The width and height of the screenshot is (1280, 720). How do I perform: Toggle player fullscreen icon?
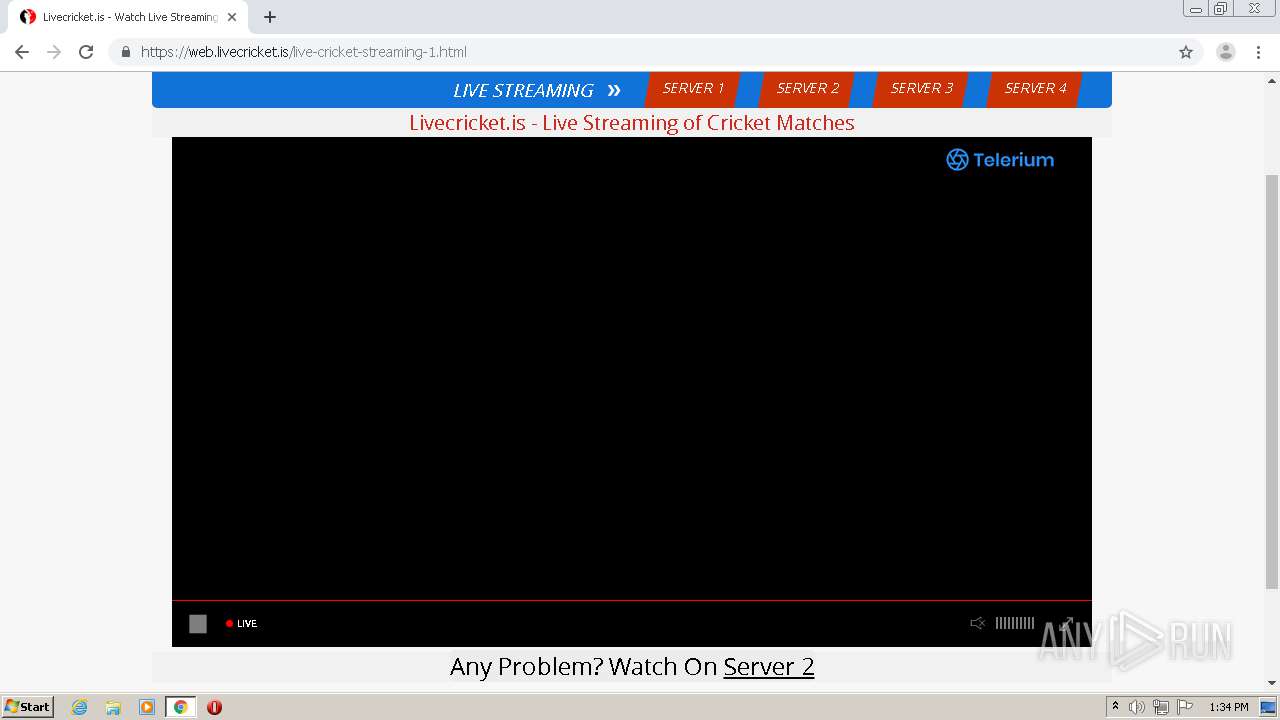[1066, 623]
